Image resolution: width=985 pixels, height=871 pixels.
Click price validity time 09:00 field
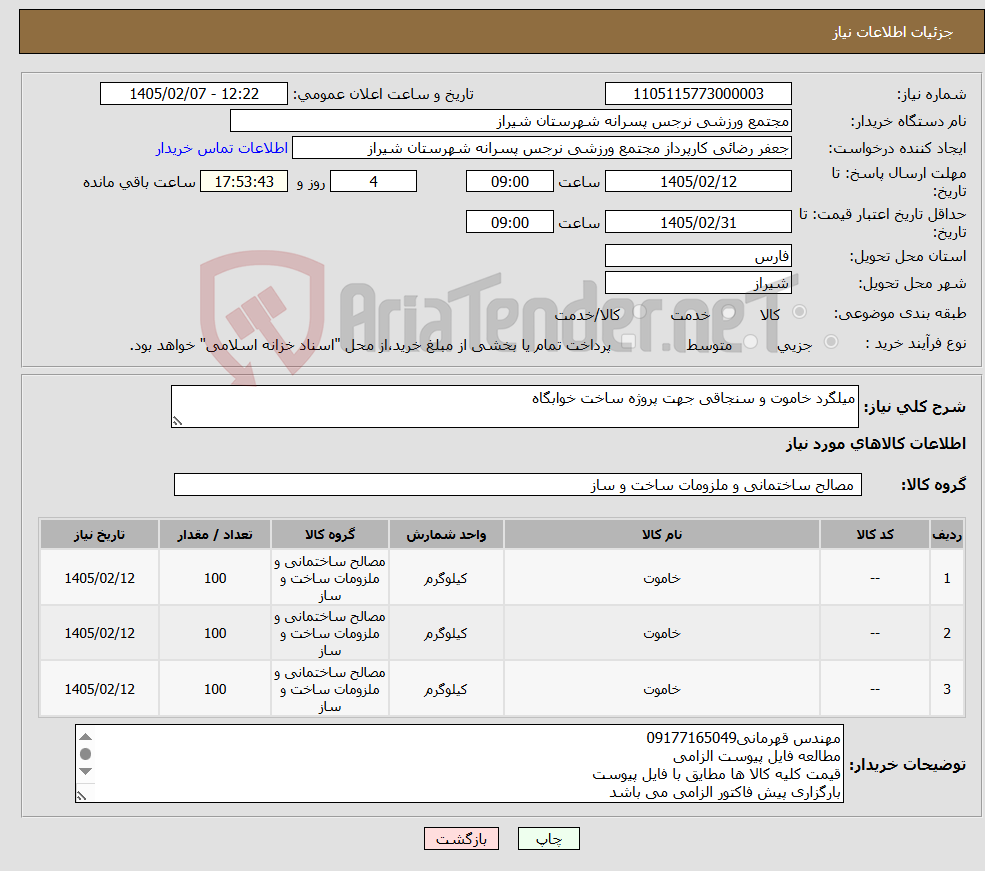[x=509, y=222]
